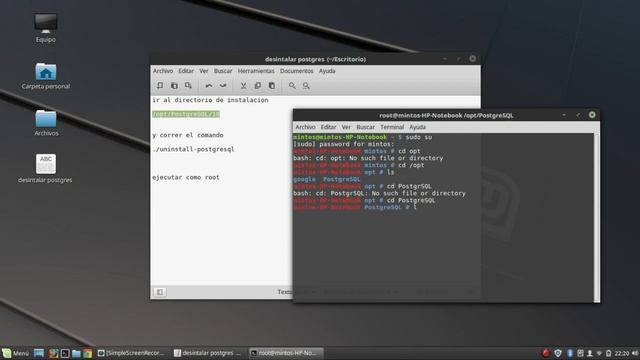The image size is (640, 360).
Task: Click the 22:20 clock in the panel
Action: point(622,353)
